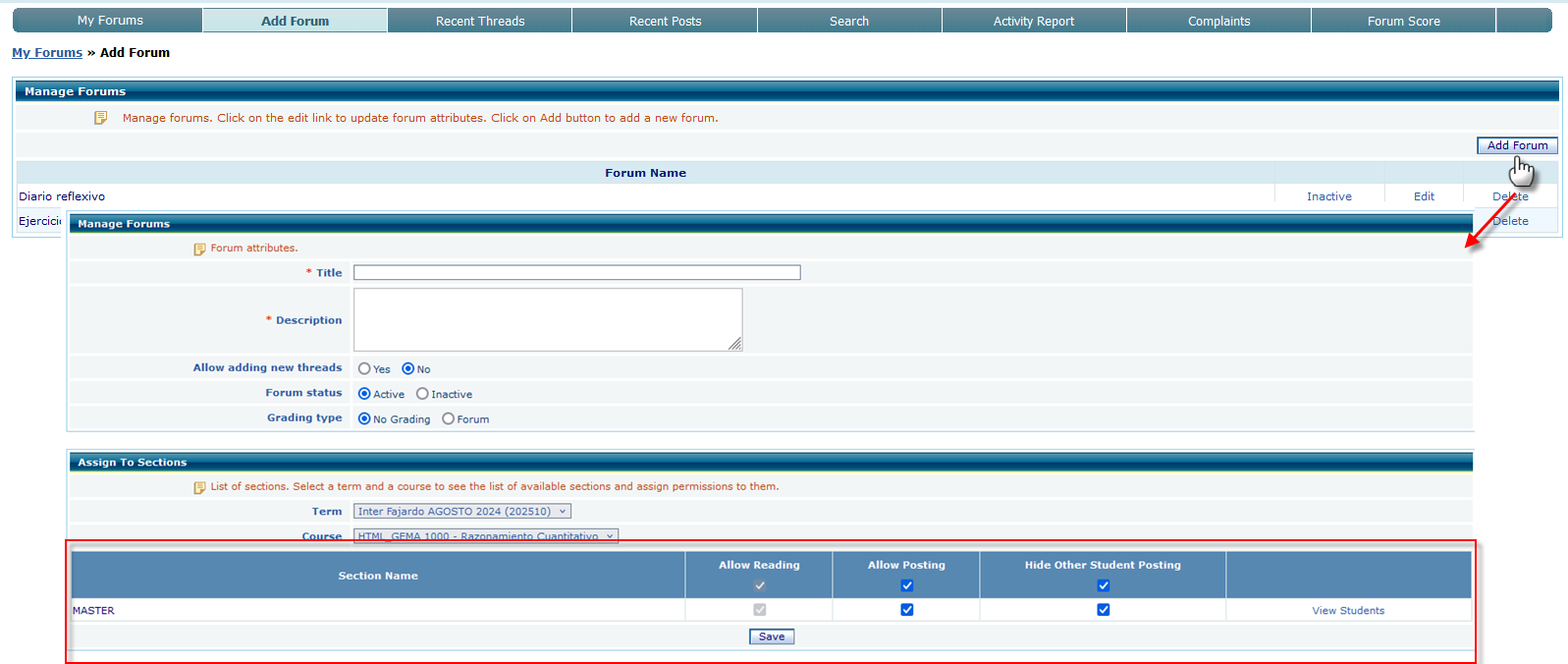Click the note icon next to Forum attributes

(x=199, y=249)
